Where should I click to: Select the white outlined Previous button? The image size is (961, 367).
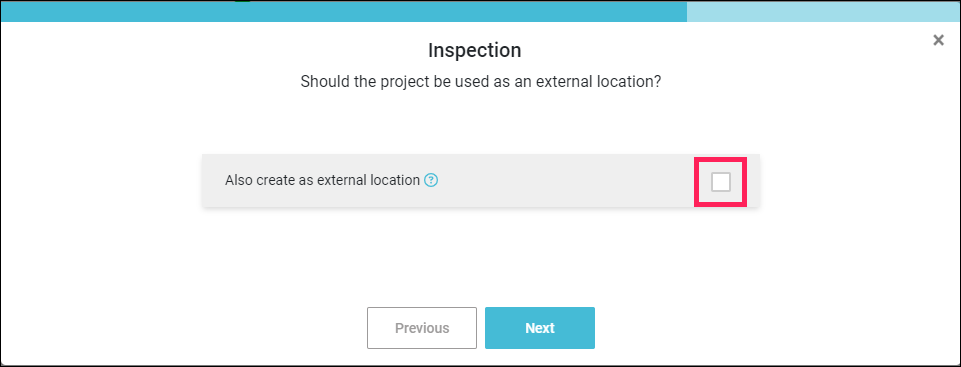(422, 328)
